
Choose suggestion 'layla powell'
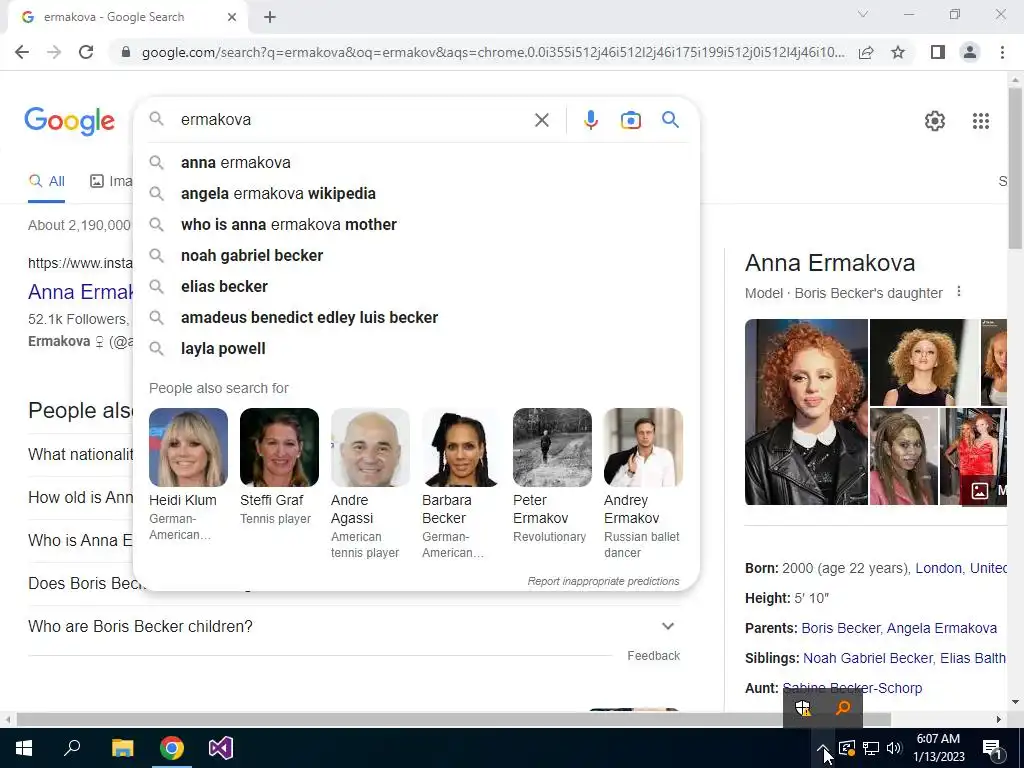coord(416,349)
